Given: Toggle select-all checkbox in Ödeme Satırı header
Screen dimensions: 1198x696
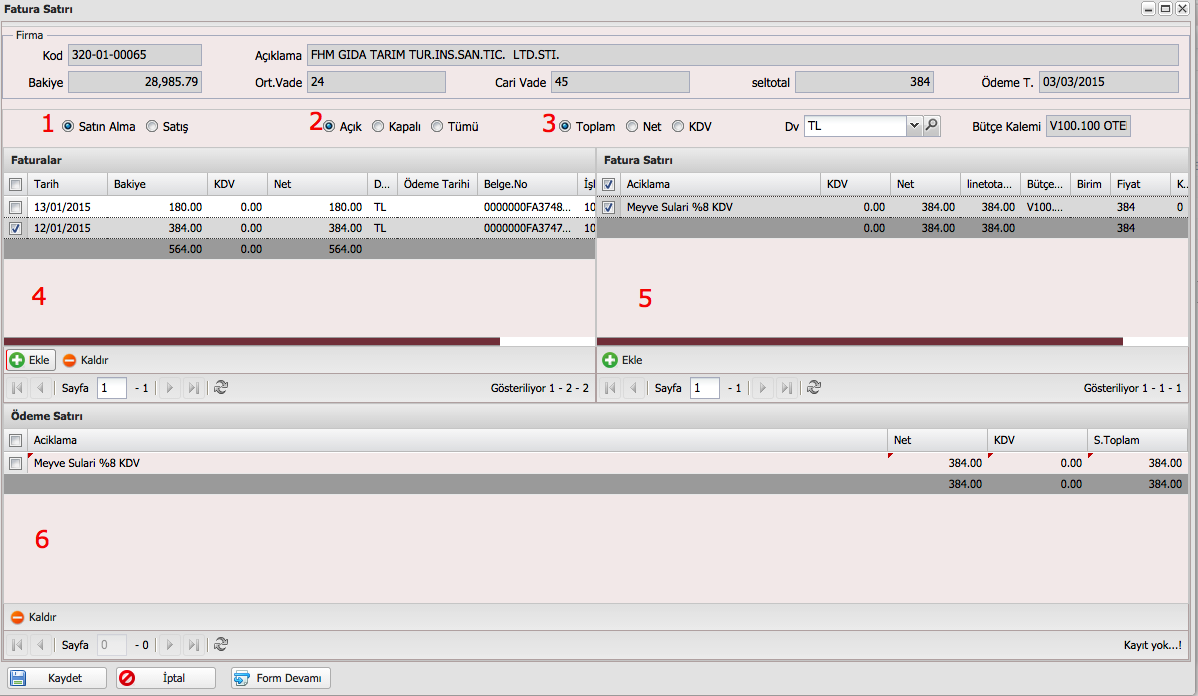Looking at the screenshot, I should tap(15, 440).
